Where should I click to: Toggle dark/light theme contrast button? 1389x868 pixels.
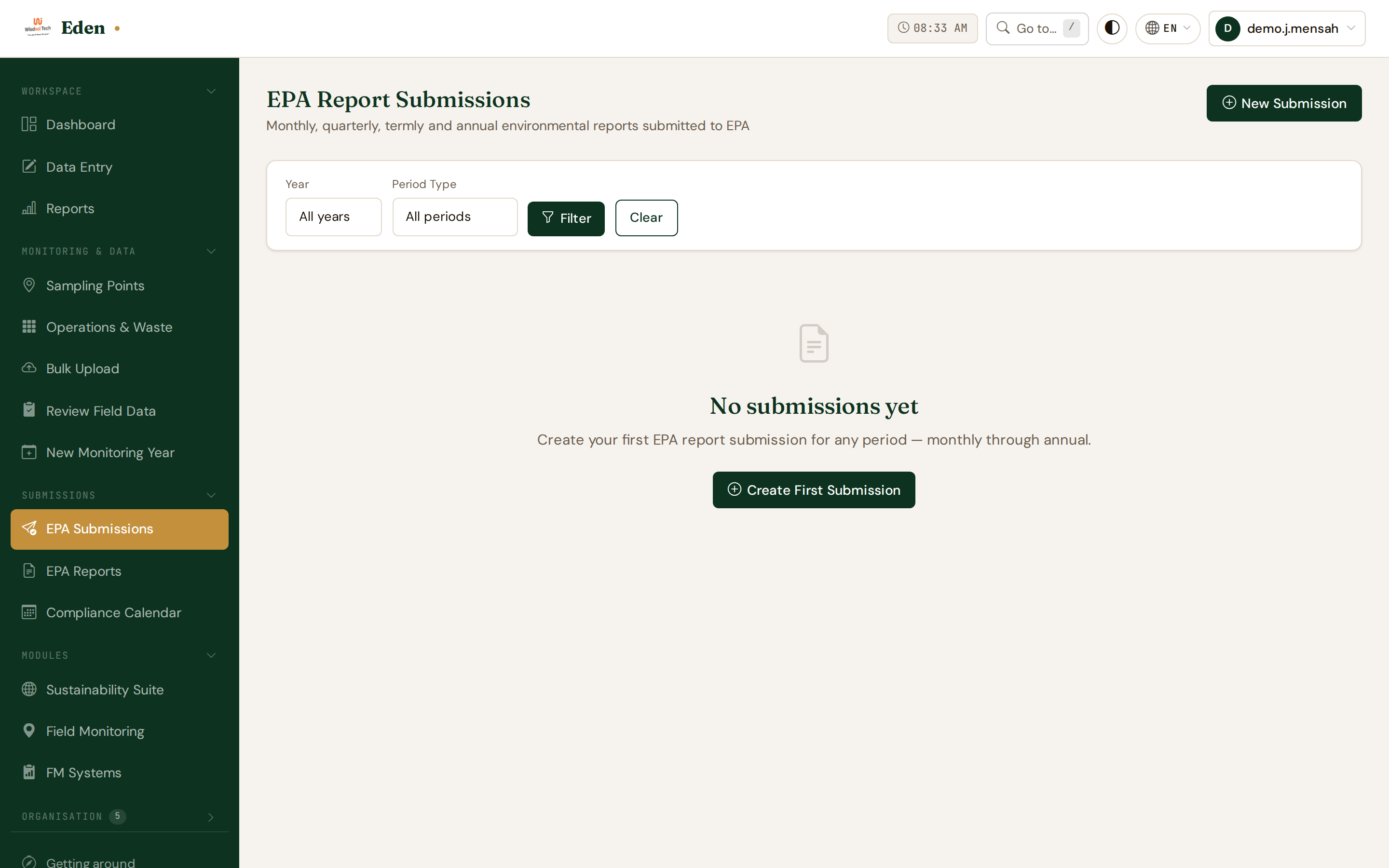(x=1112, y=28)
